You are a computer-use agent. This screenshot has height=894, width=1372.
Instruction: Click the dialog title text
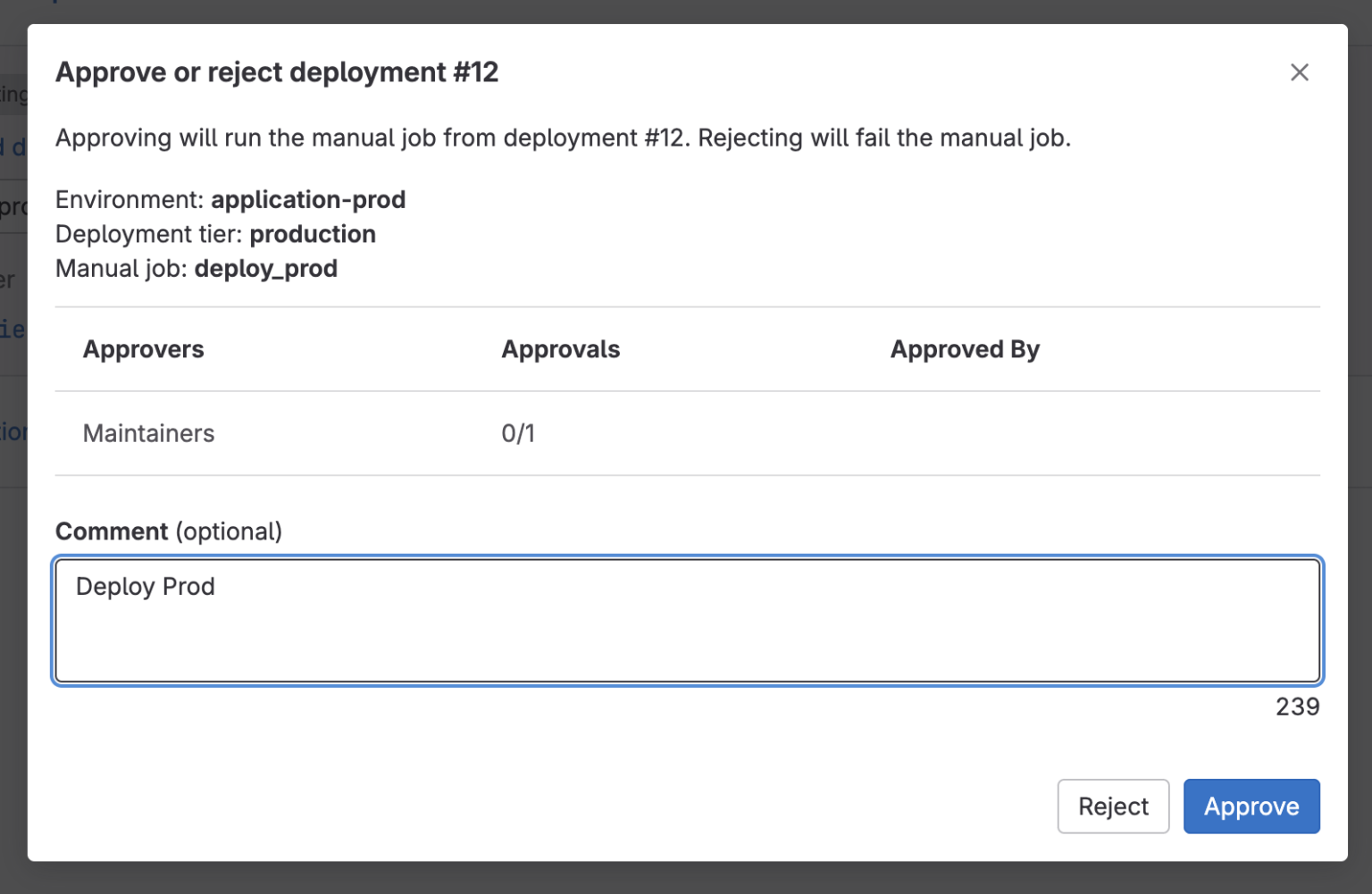coord(277,72)
